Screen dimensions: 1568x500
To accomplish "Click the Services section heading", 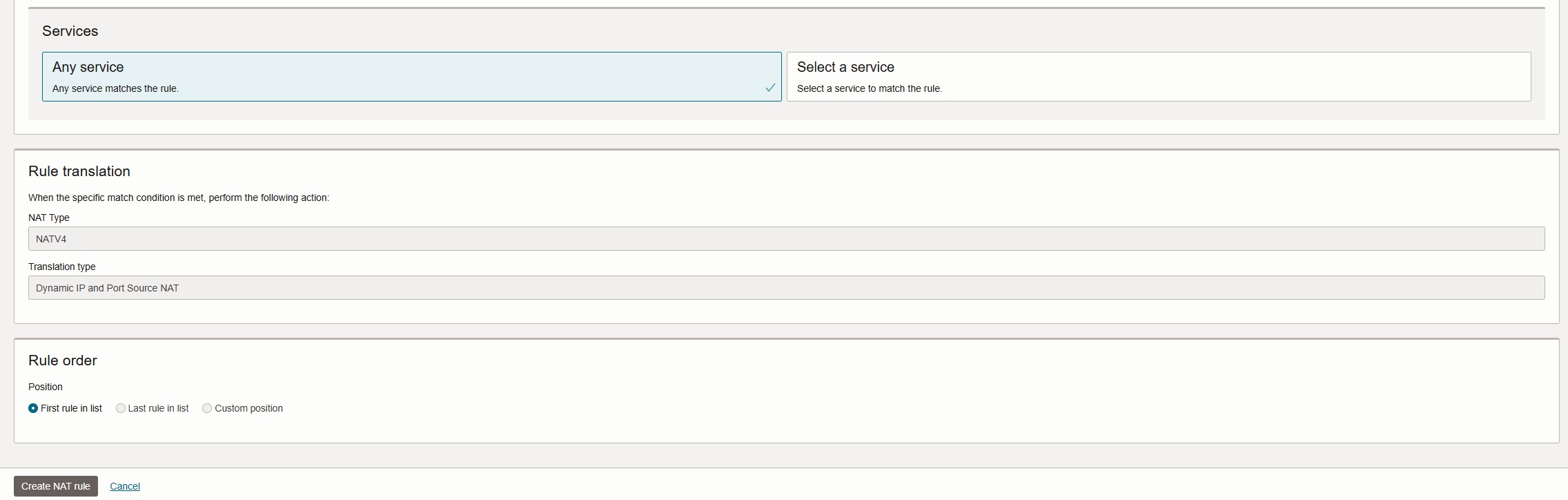I will tap(70, 31).
